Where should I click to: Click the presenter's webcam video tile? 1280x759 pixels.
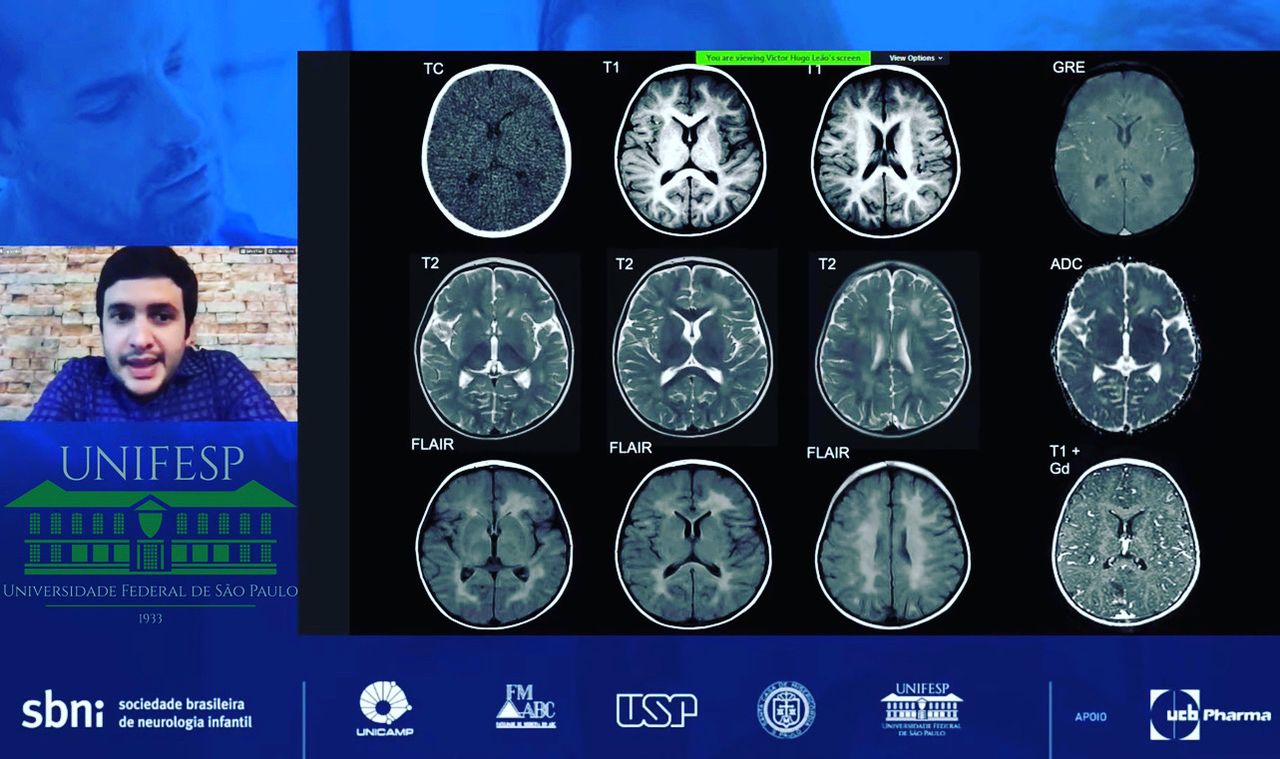point(149,333)
